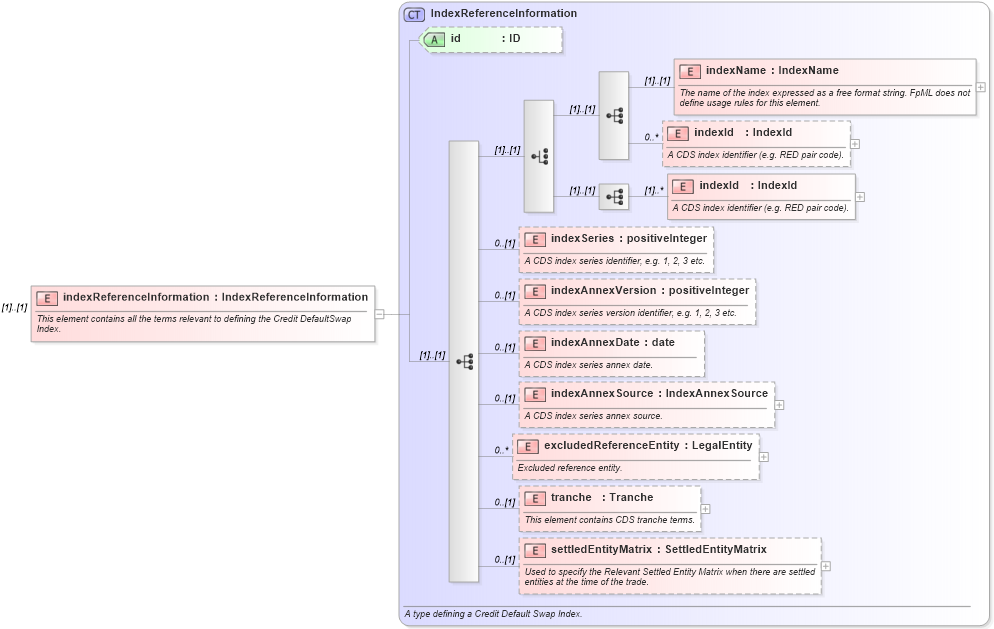This screenshot has width=994, height=629.
Task: Expand the indexAnnexSource element
Action: tap(779, 405)
